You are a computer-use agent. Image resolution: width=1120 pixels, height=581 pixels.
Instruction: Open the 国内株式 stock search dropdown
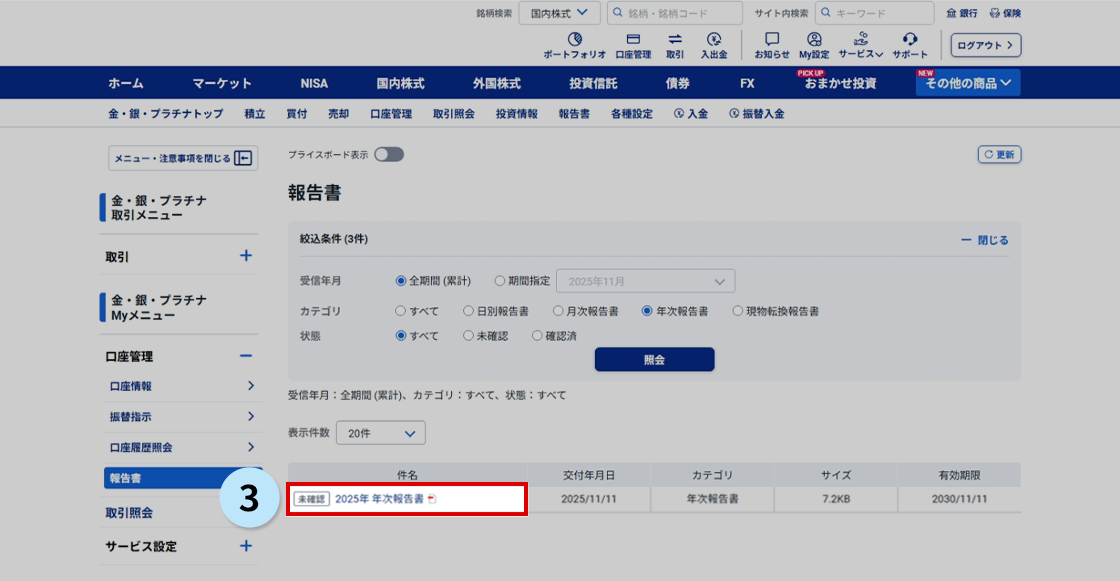[560, 13]
